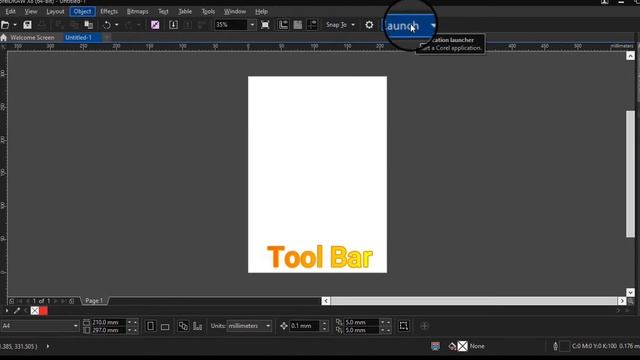Open the Edit menu
This screenshot has height=360, width=640.
pyautogui.click(x=10, y=11)
